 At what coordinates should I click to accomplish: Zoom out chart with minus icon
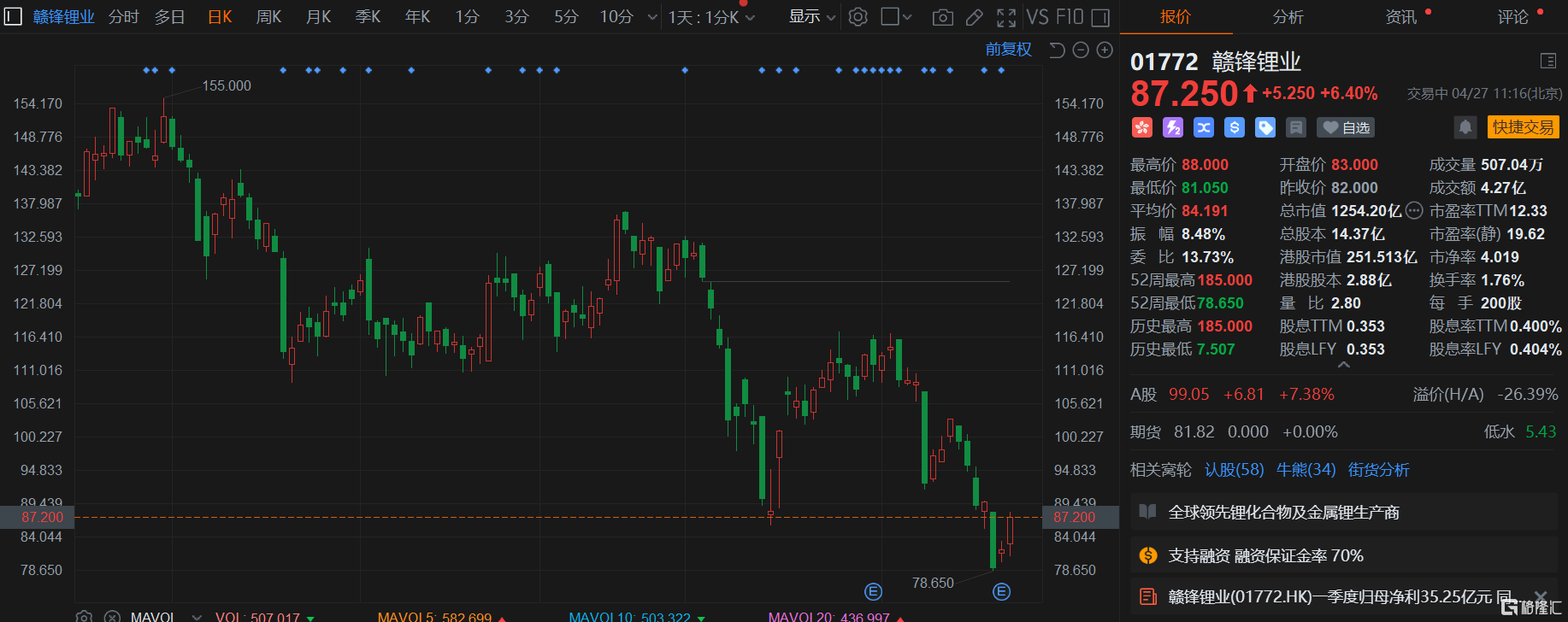click(1081, 50)
